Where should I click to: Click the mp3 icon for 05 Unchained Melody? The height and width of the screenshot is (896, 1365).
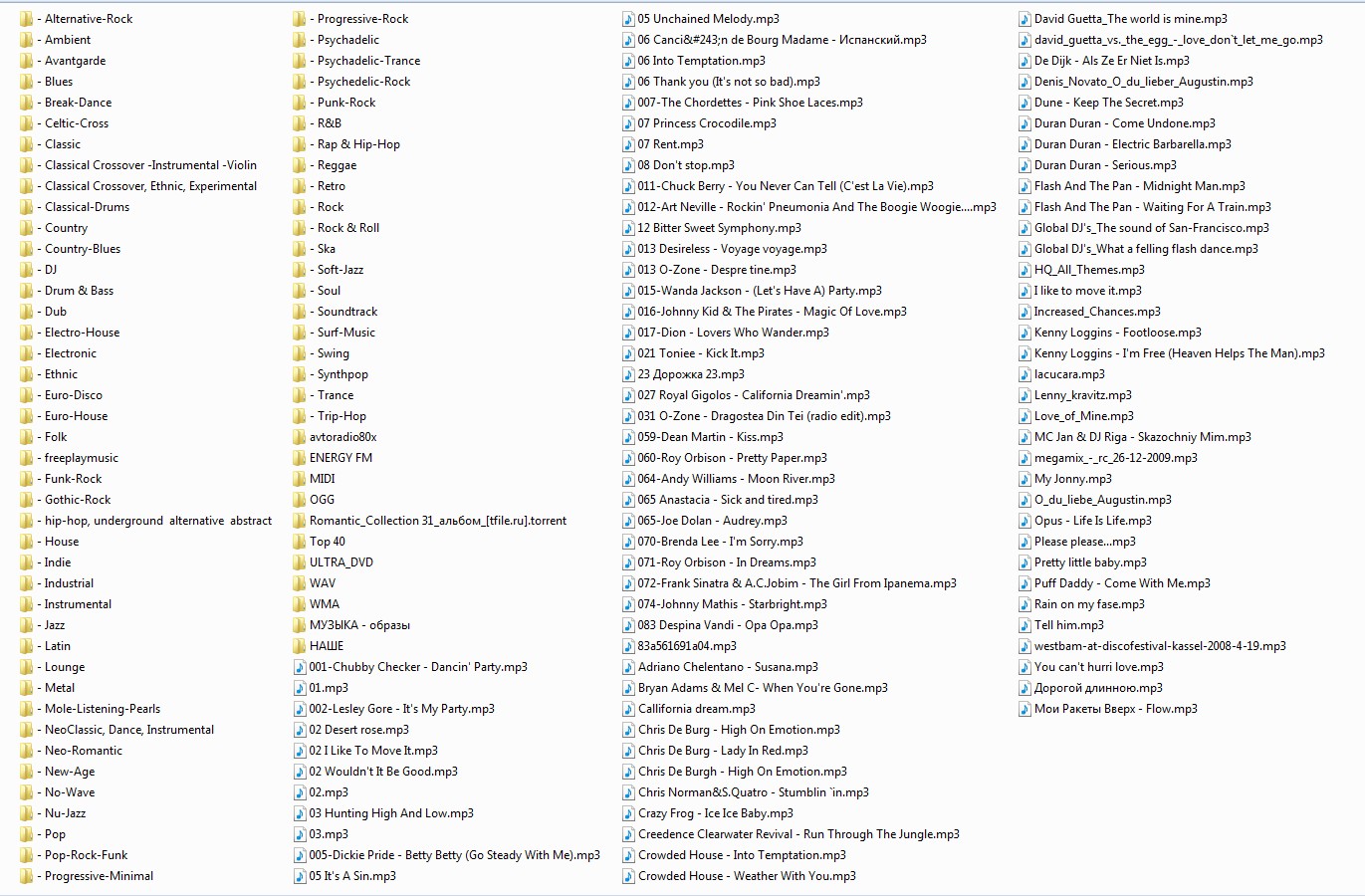(628, 19)
